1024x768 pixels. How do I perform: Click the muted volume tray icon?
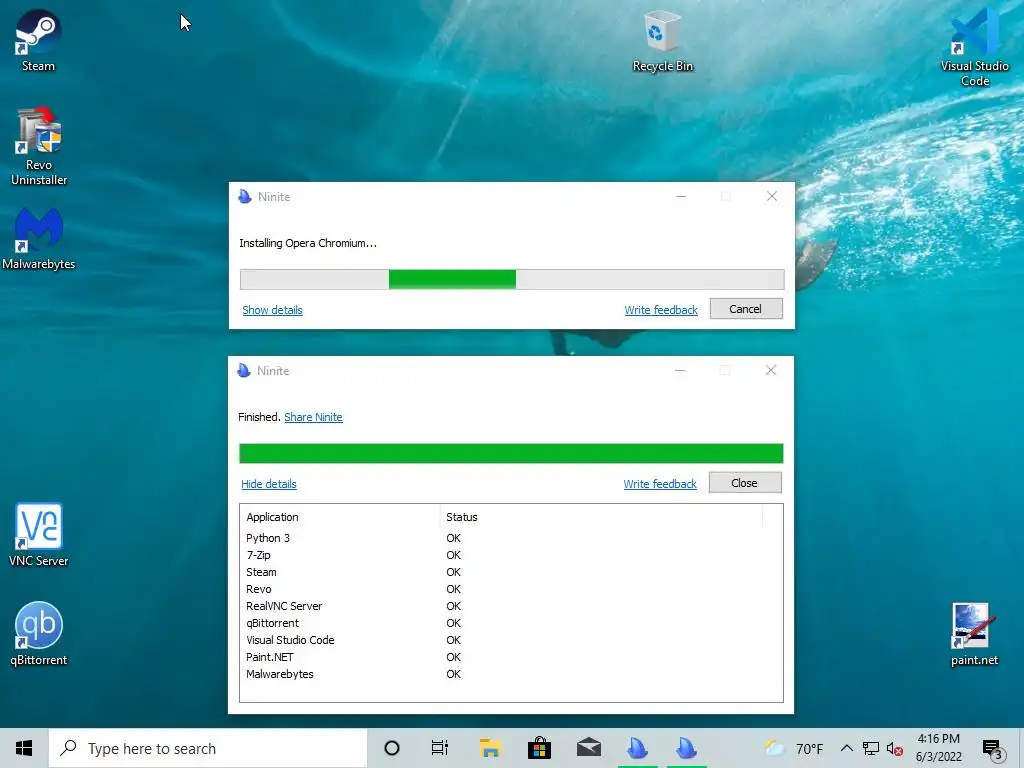click(x=895, y=748)
